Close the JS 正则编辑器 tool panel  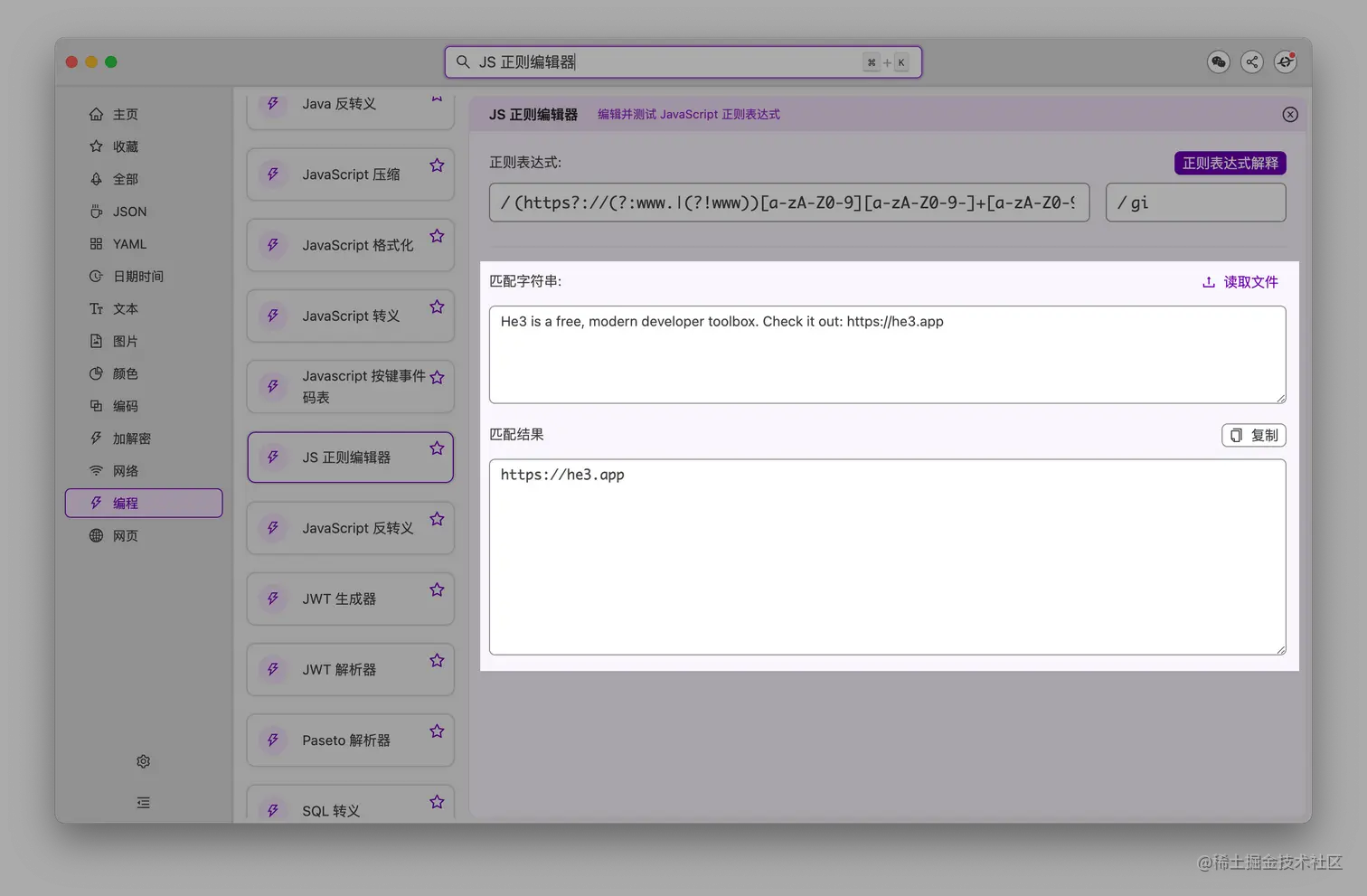click(1290, 114)
